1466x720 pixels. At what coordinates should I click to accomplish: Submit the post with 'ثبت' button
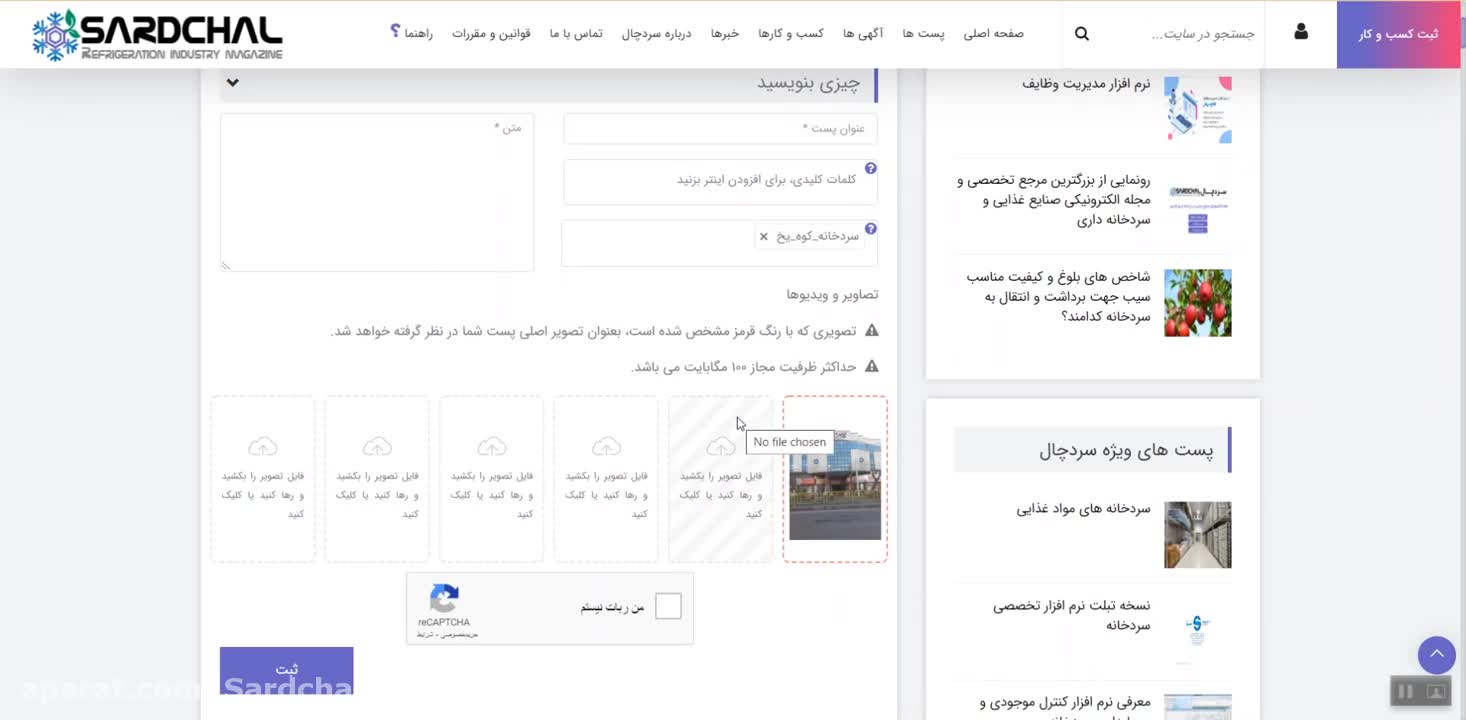[x=286, y=669]
